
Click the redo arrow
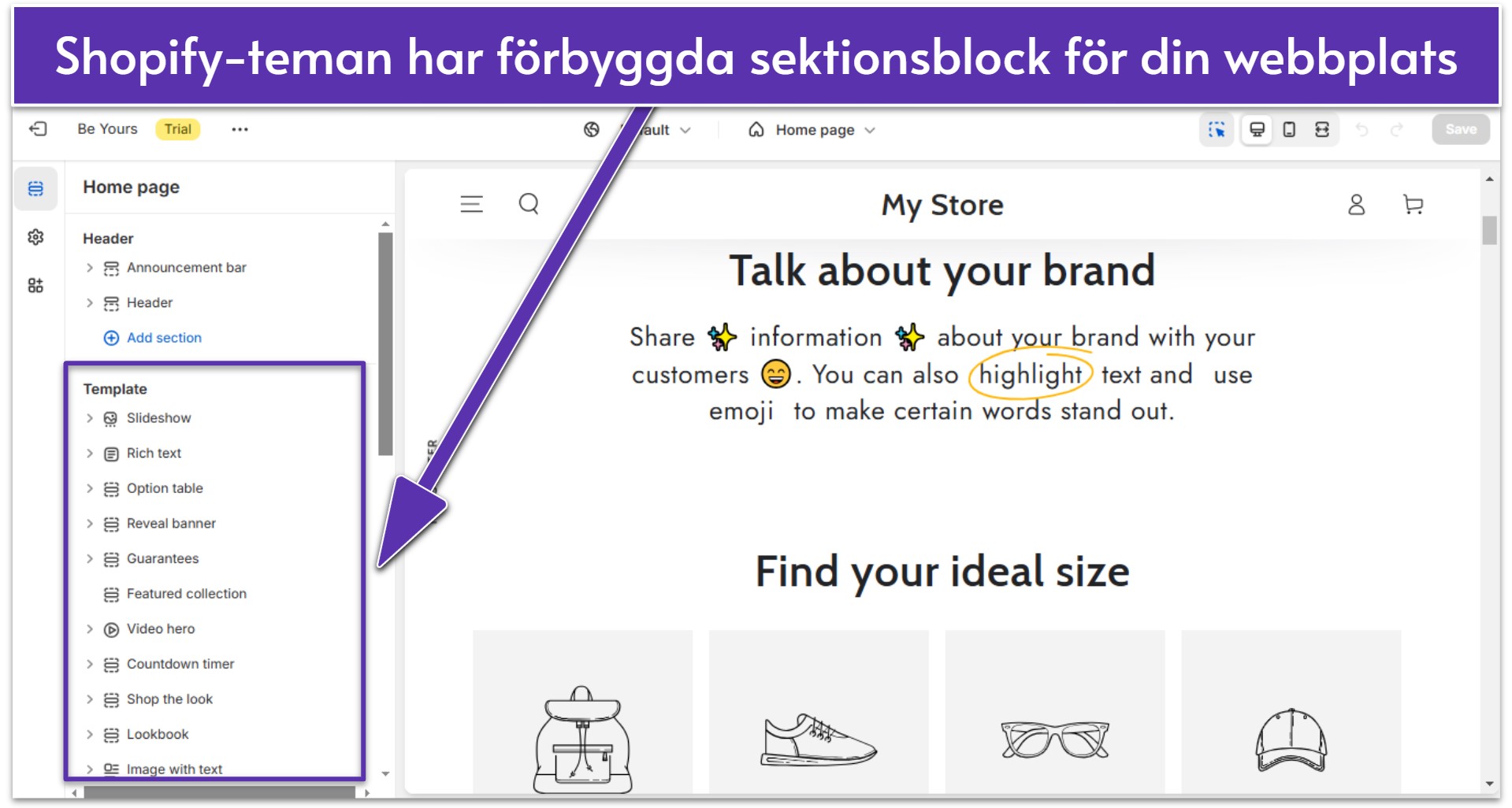point(1396,130)
